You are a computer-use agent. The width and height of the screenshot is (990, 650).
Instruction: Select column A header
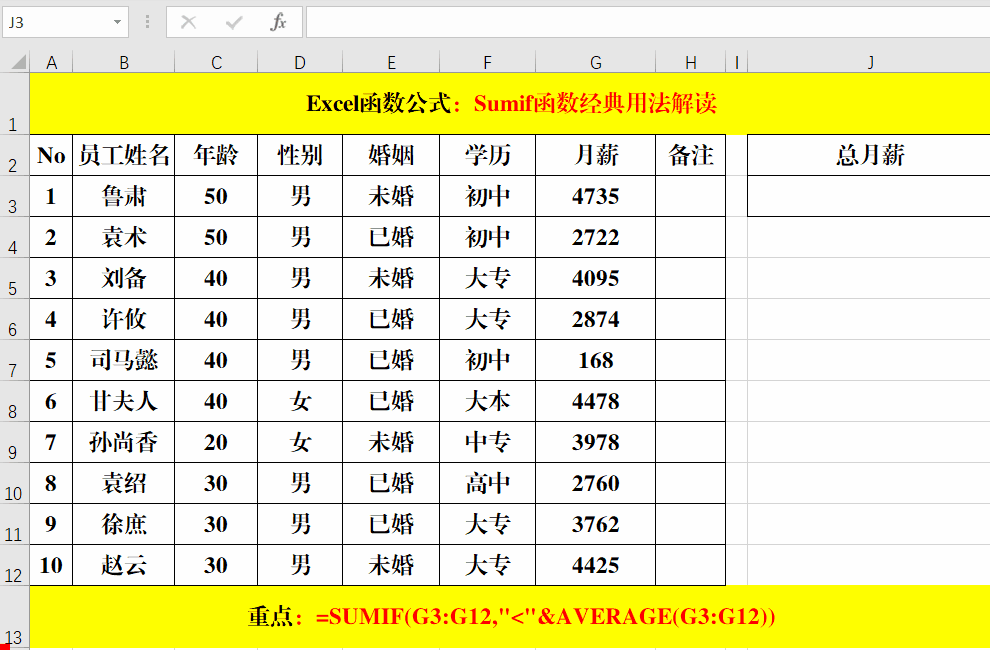(x=51, y=62)
